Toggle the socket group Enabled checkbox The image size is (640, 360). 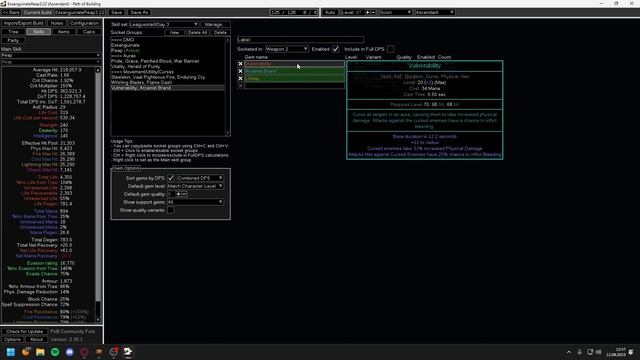(x=336, y=49)
